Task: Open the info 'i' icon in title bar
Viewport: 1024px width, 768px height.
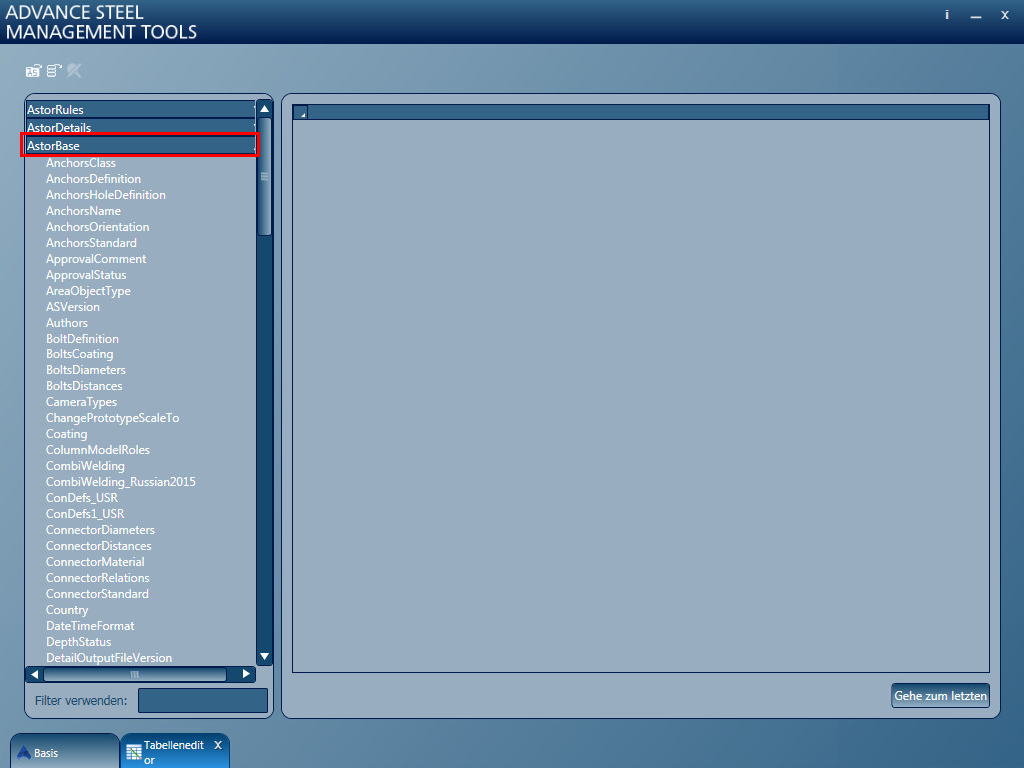Action: [946, 15]
